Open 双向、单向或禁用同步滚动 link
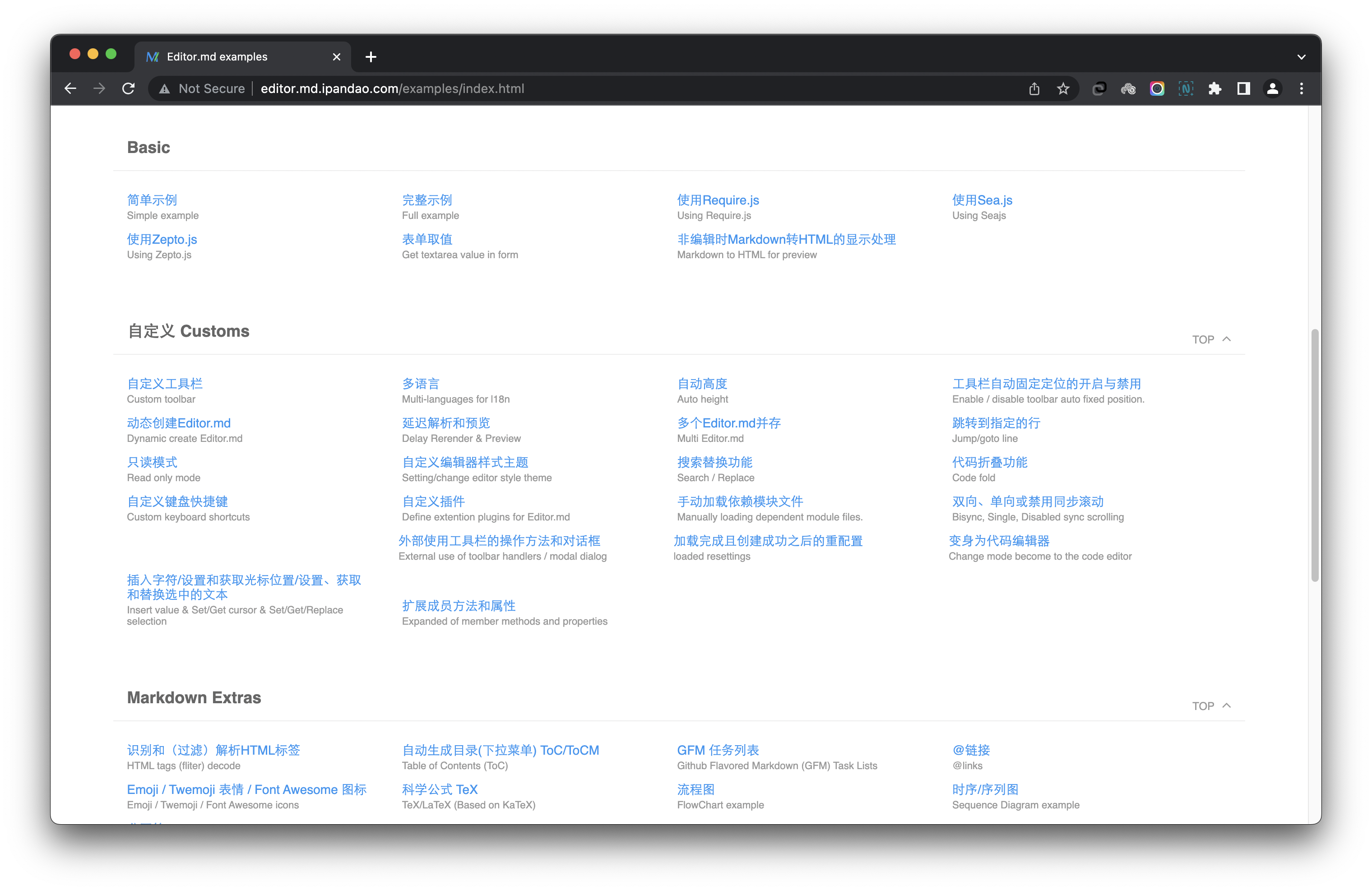 (x=1027, y=501)
